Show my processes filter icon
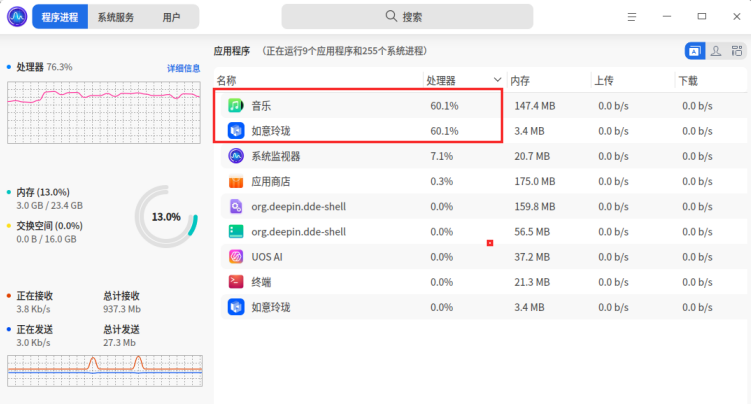The width and height of the screenshot is (751, 404). 716,51
